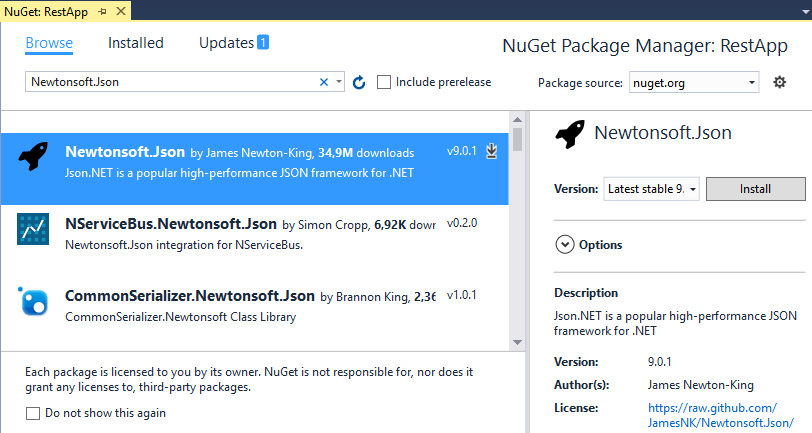
Task: Check Do not show this again
Action: pos(33,413)
